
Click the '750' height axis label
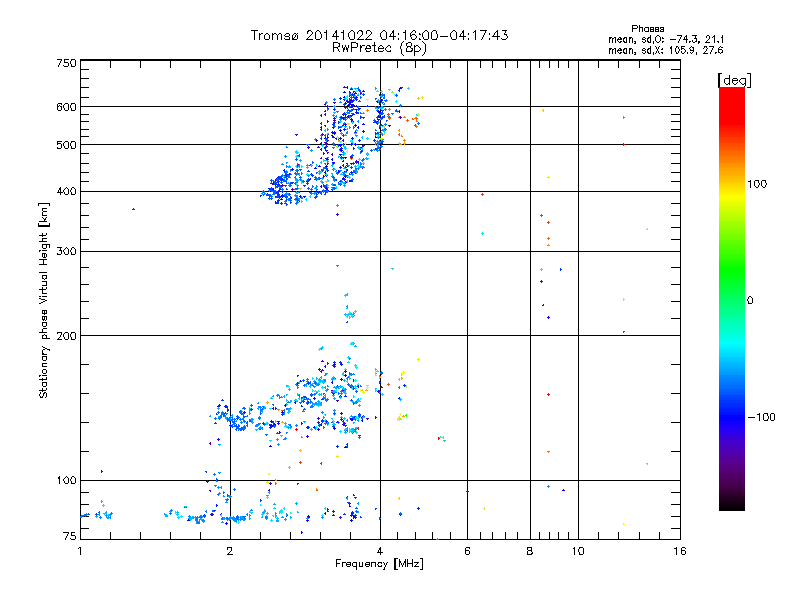(66, 63)
